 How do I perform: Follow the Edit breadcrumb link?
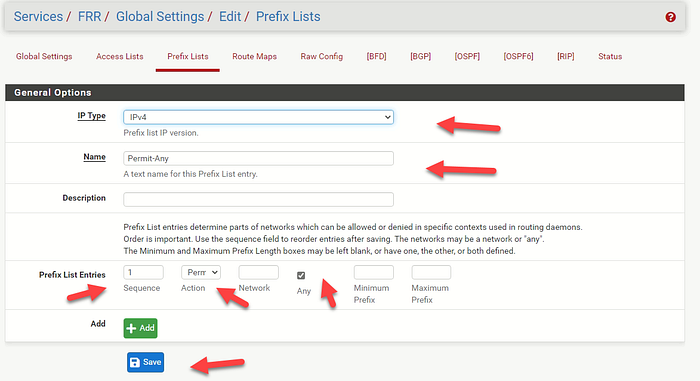(x=230, y=17)
